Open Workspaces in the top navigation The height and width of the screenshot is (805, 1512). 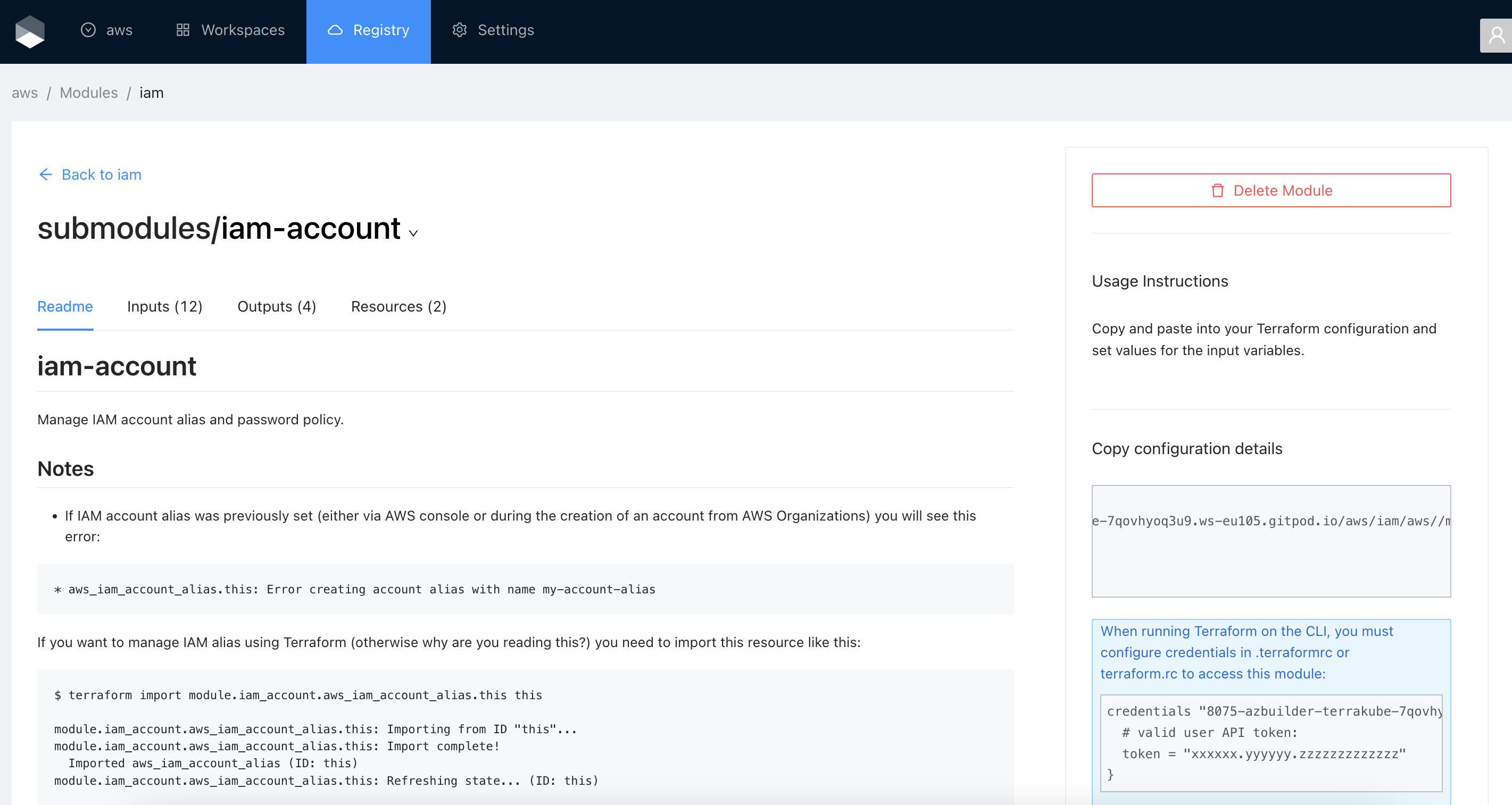tap(243, 30)
